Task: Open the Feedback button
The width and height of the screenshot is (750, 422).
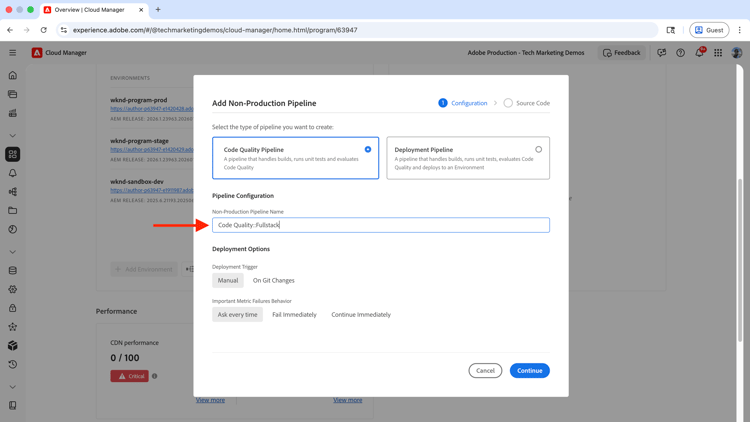Action: [621, 53]
